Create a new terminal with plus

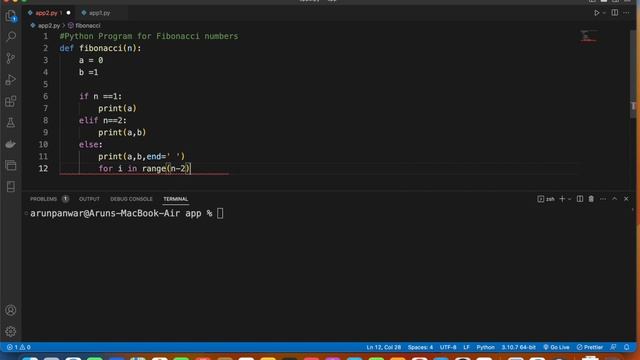point(562,199)
